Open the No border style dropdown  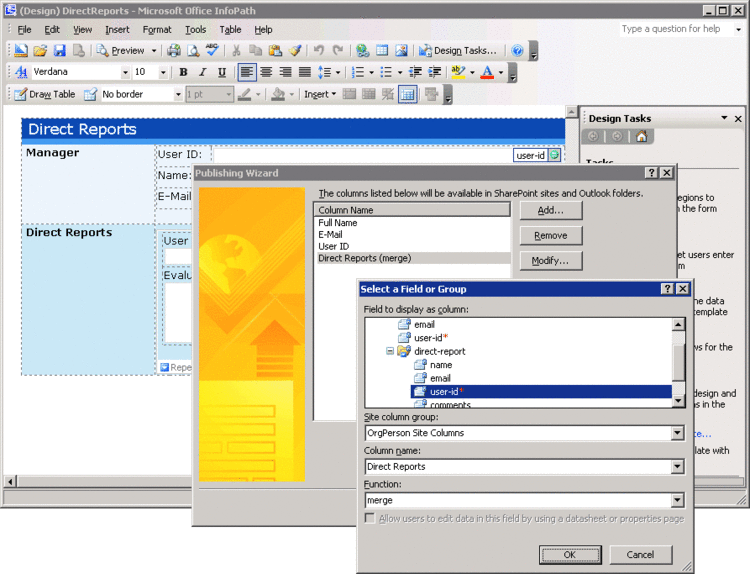[x=178, y=94]
